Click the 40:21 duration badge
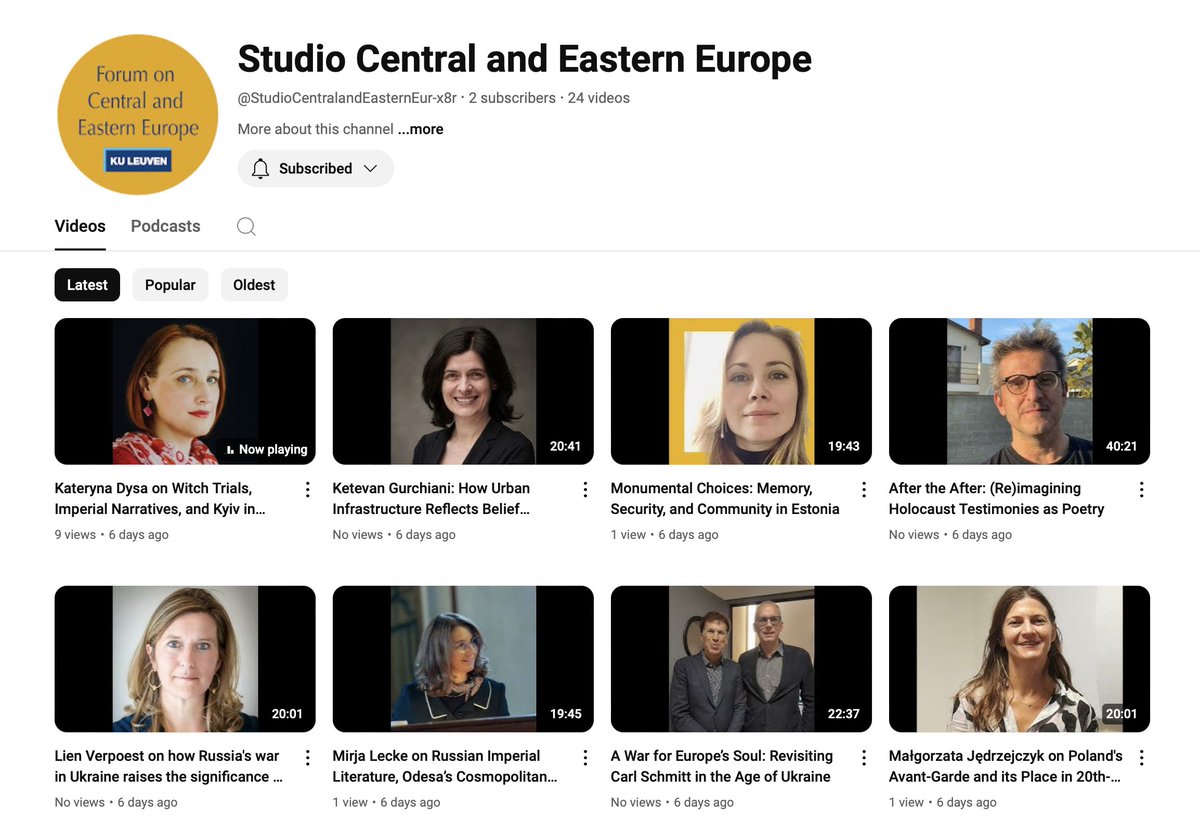Screen dimensions: 1200x817 click(x=1121, y=446)
